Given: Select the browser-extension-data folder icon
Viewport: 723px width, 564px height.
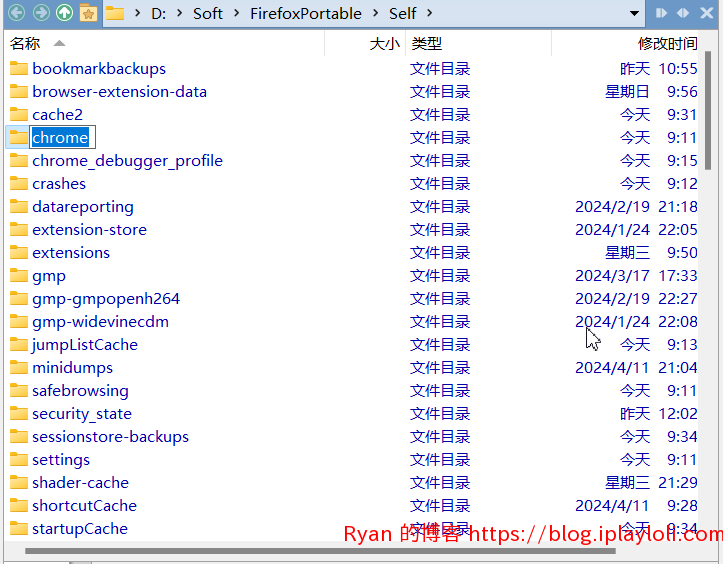Looking at the screenshot, I should 19,91.
